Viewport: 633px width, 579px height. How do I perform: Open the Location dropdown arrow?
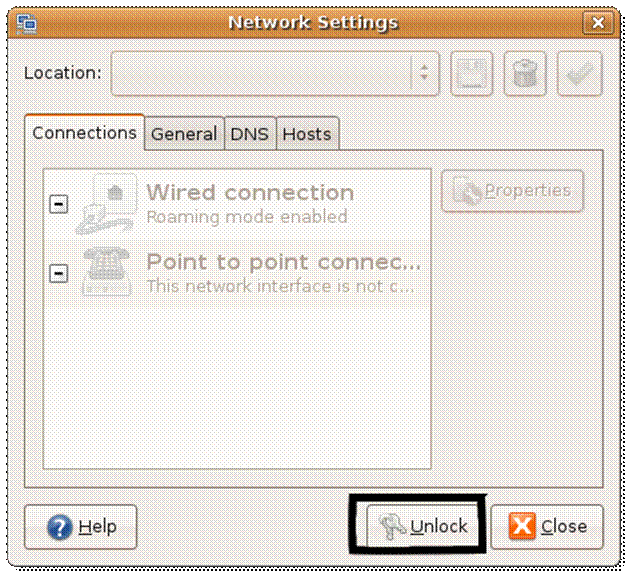[424, 73]
